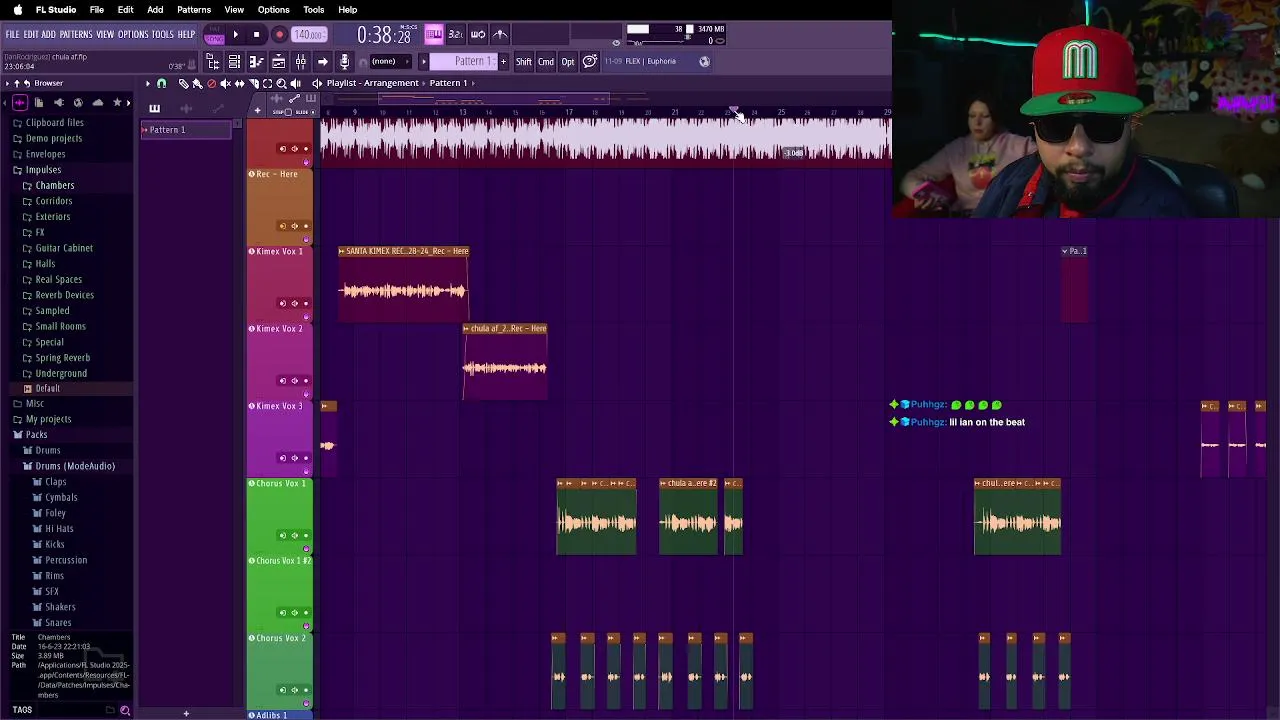Open the in-app PATTERNS menu
Screen dimensions: 1280x720
click(76, 34)
